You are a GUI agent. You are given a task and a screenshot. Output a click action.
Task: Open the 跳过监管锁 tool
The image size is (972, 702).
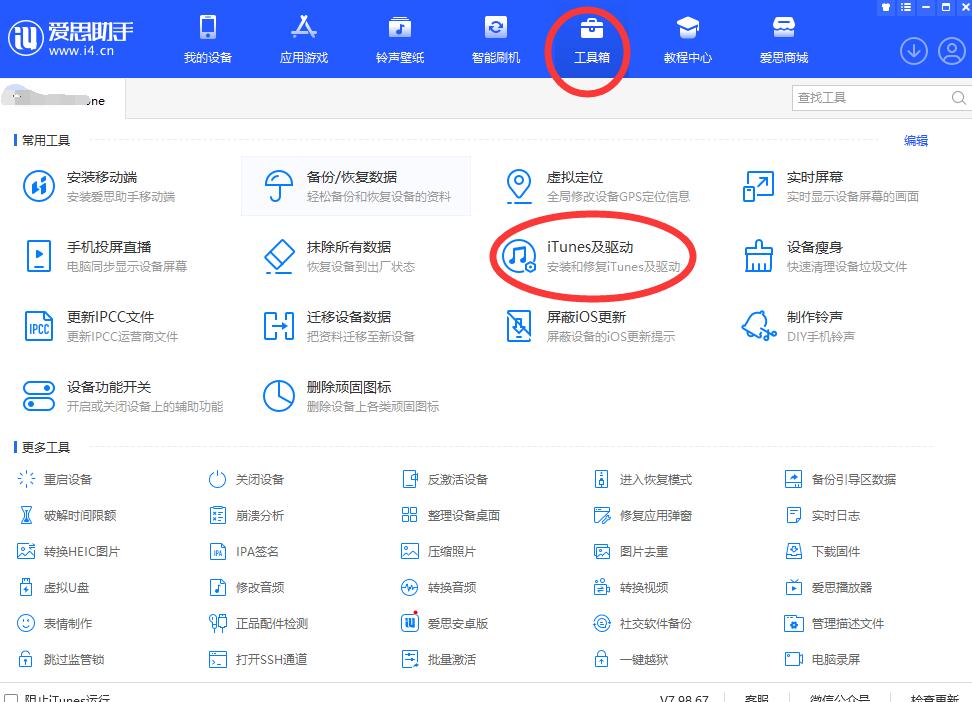61,659
